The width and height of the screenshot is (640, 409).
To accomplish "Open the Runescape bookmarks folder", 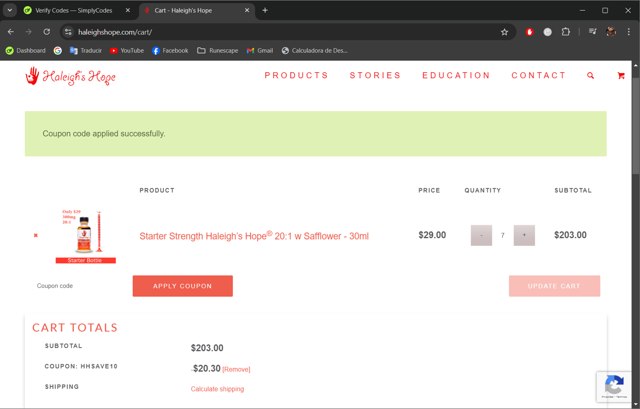I will (x=218, y=51).
